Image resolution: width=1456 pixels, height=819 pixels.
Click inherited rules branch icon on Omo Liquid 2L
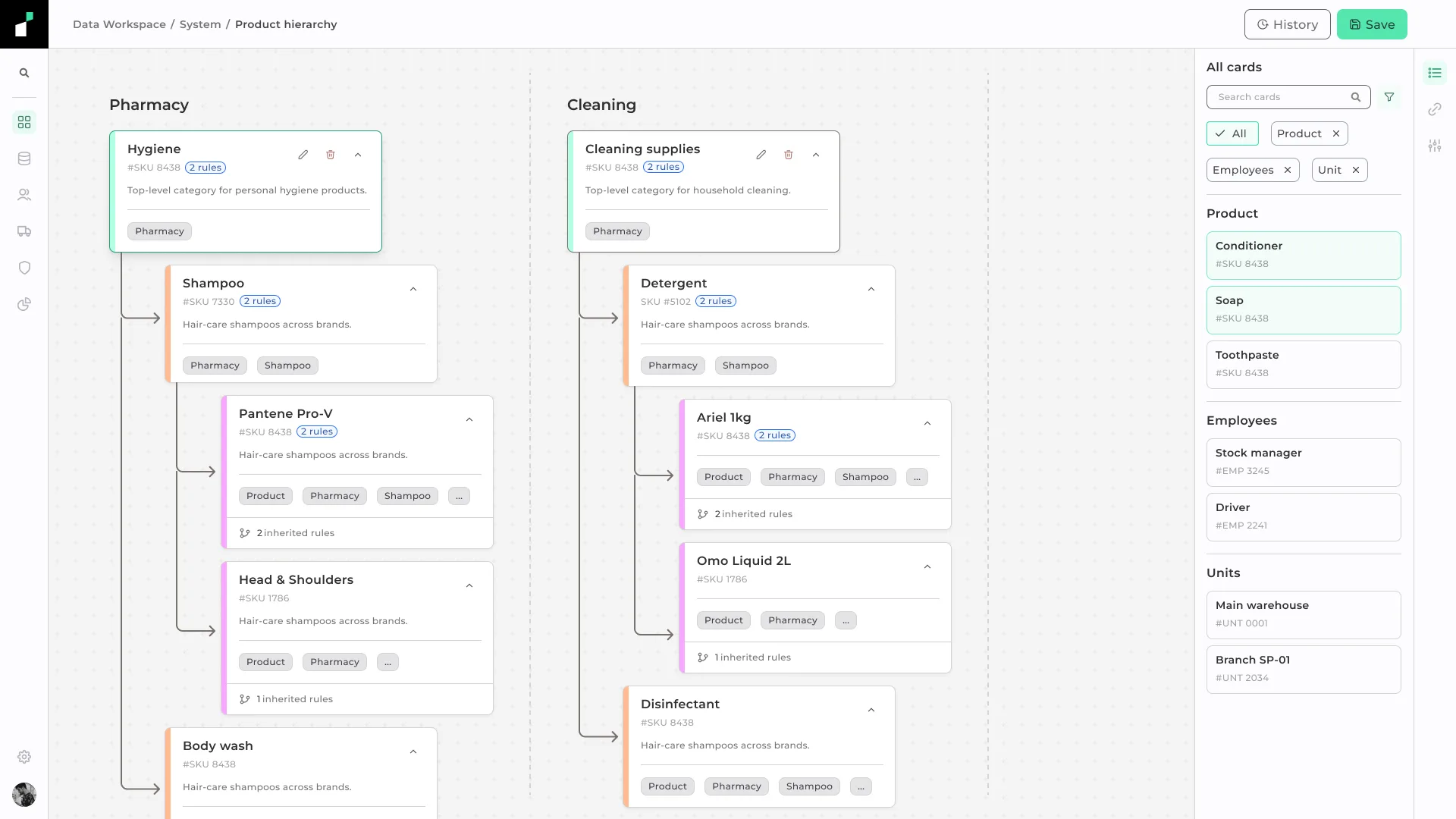(703, 657)
